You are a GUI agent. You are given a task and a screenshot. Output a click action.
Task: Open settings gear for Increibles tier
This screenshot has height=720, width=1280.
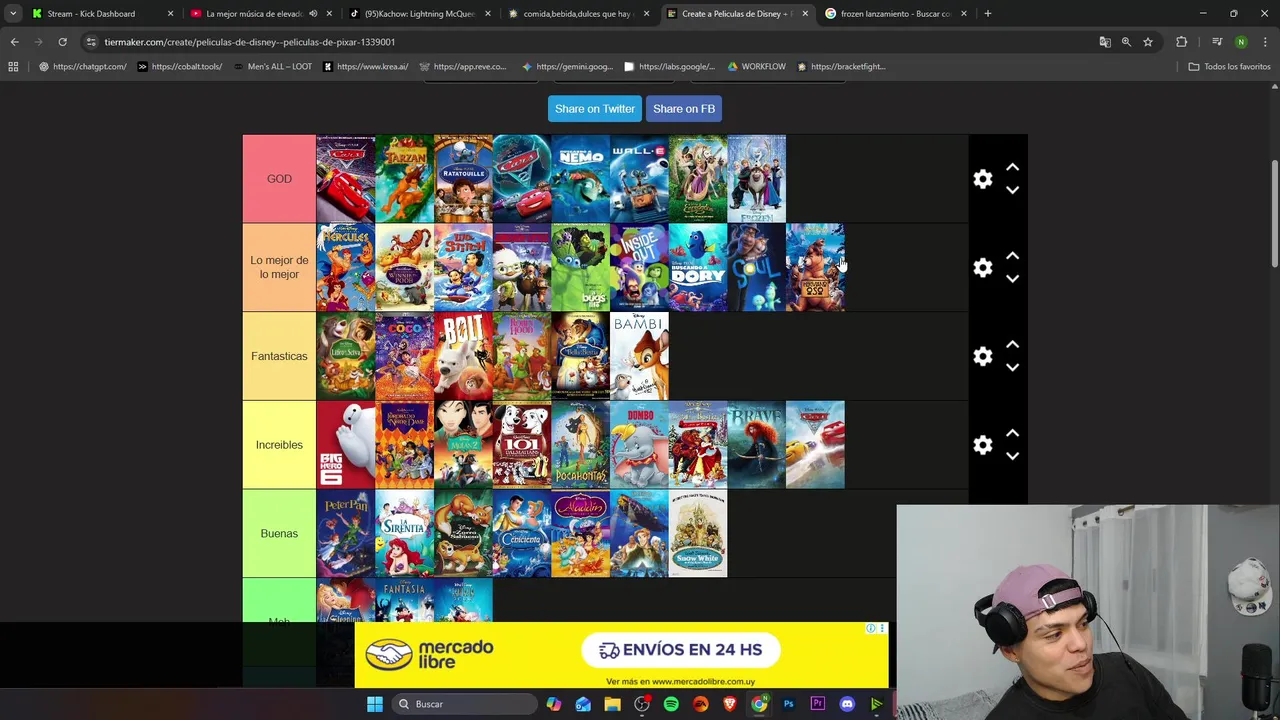983,445
